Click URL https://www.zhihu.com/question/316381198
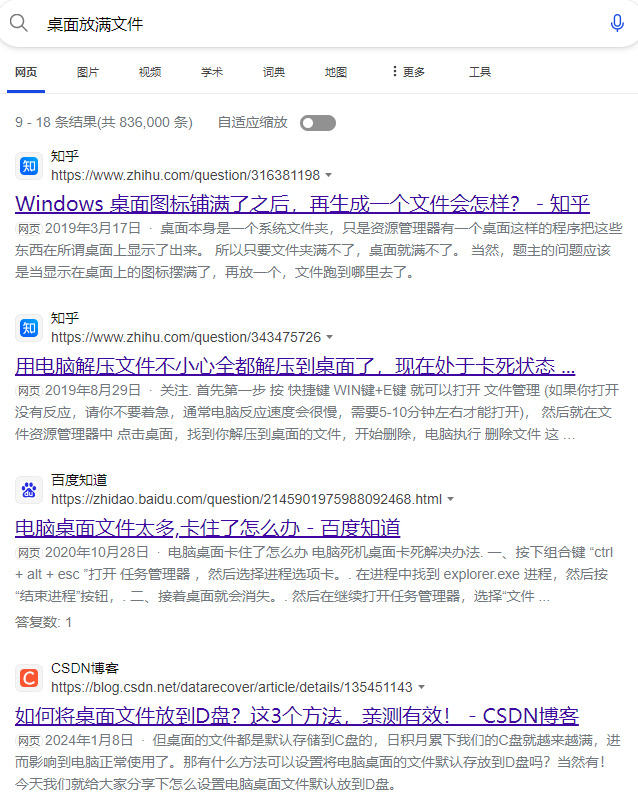 [185, 176]
